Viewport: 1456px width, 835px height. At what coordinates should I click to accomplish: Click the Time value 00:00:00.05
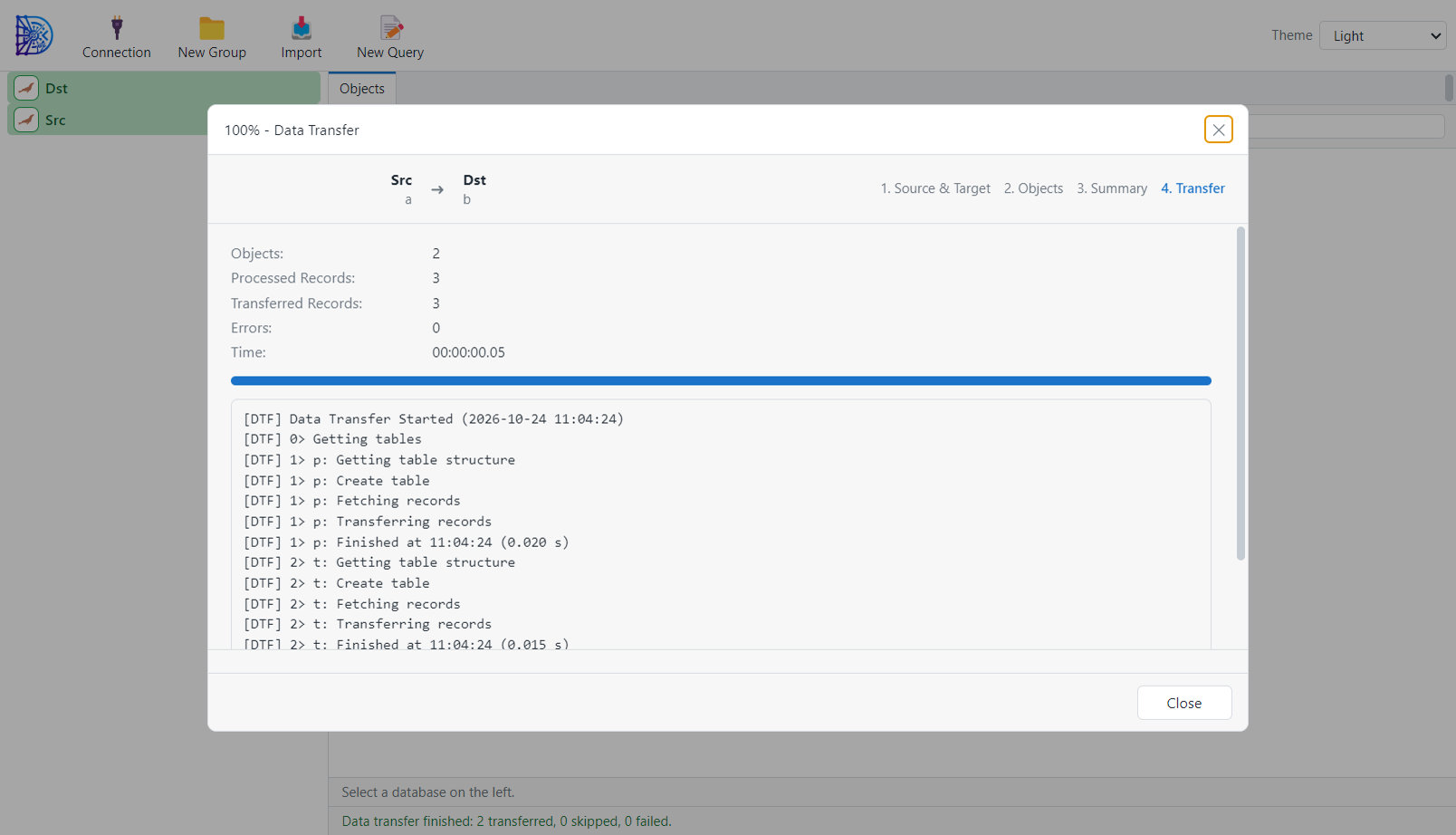pyautogui.click(x=468, y=352)
